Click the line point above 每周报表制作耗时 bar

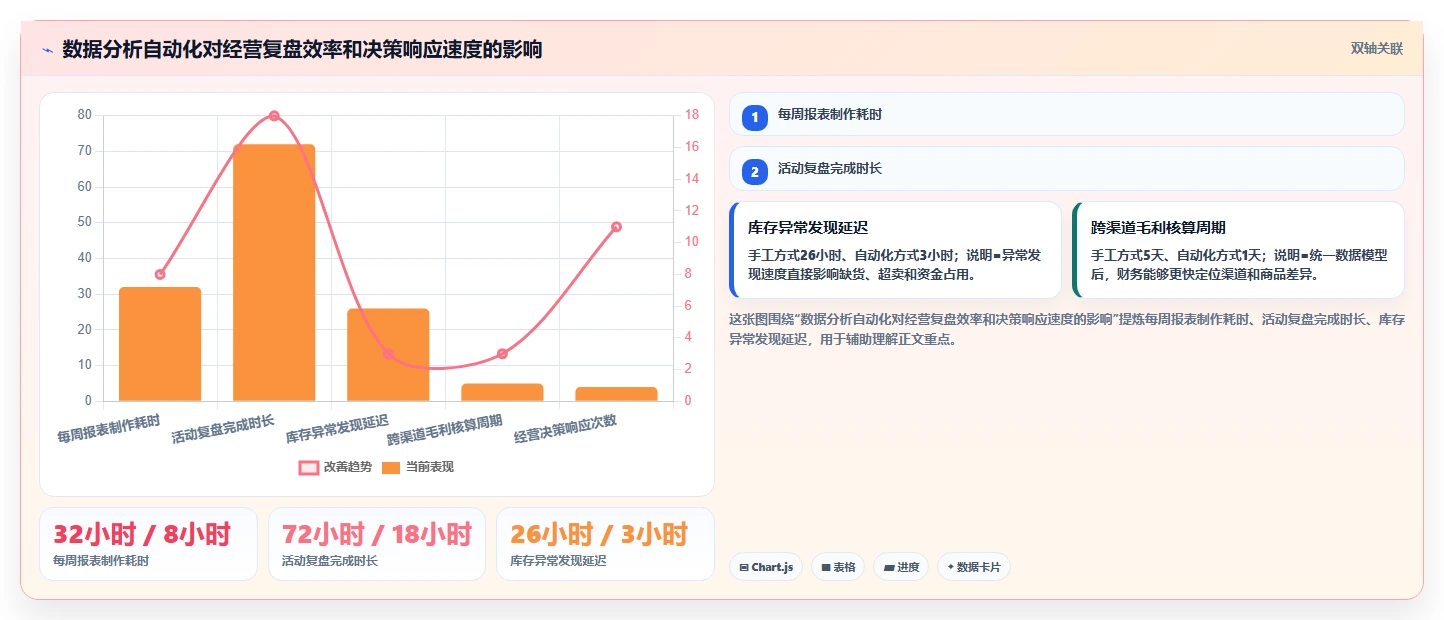pos(160,274)
